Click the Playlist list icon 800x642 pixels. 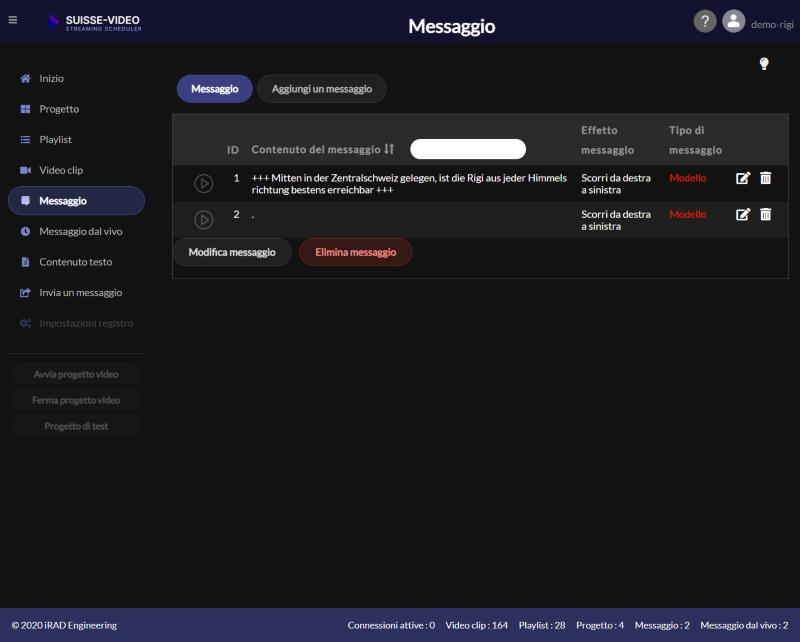[x=25, y=140]
